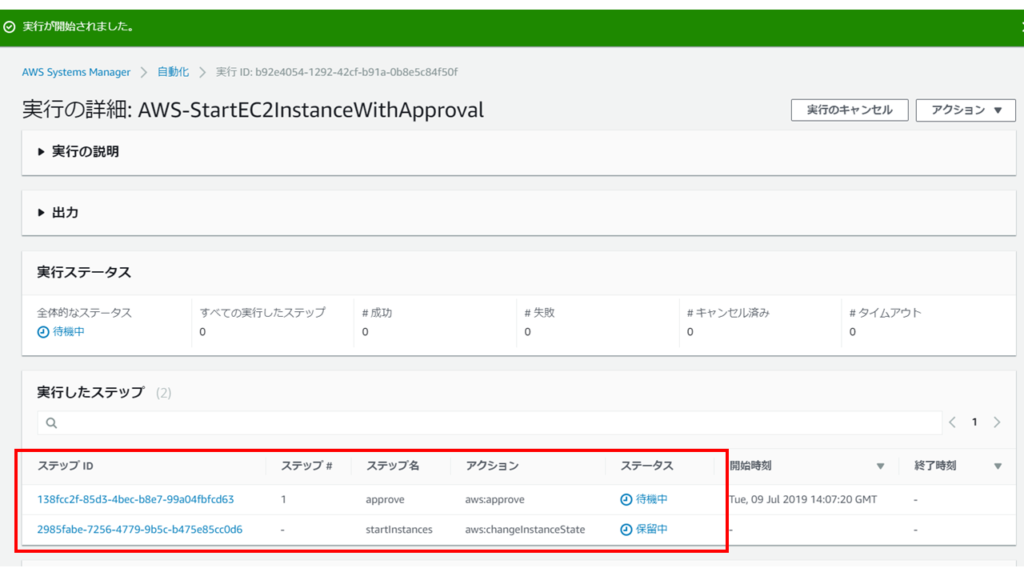Expand the 実行の説明 section
Viewport: 1024px width, 576px height.
[42, 152]
